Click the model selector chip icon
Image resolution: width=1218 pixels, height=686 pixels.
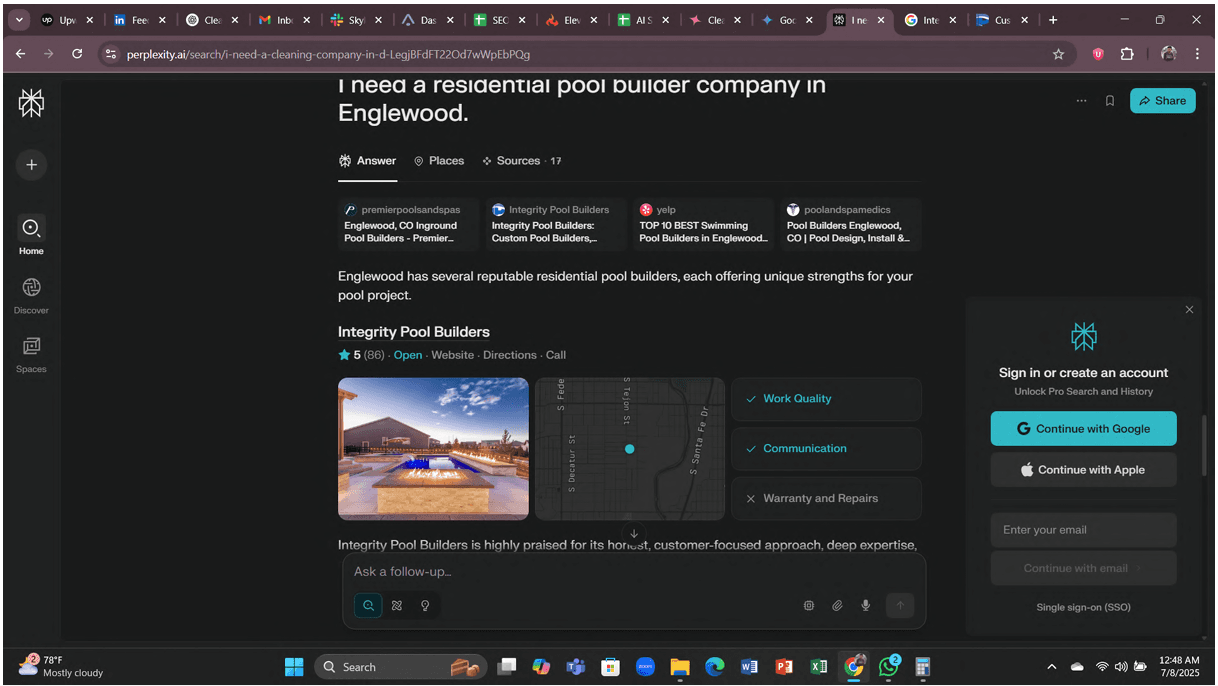(808, 605)
